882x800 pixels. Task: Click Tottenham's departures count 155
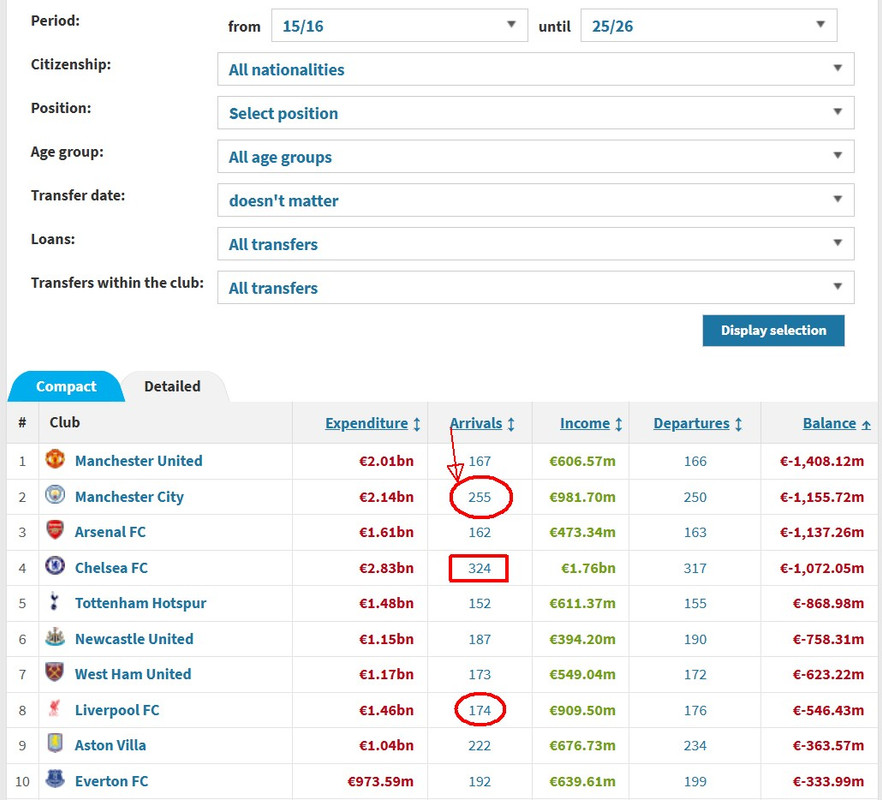(695, 603)
